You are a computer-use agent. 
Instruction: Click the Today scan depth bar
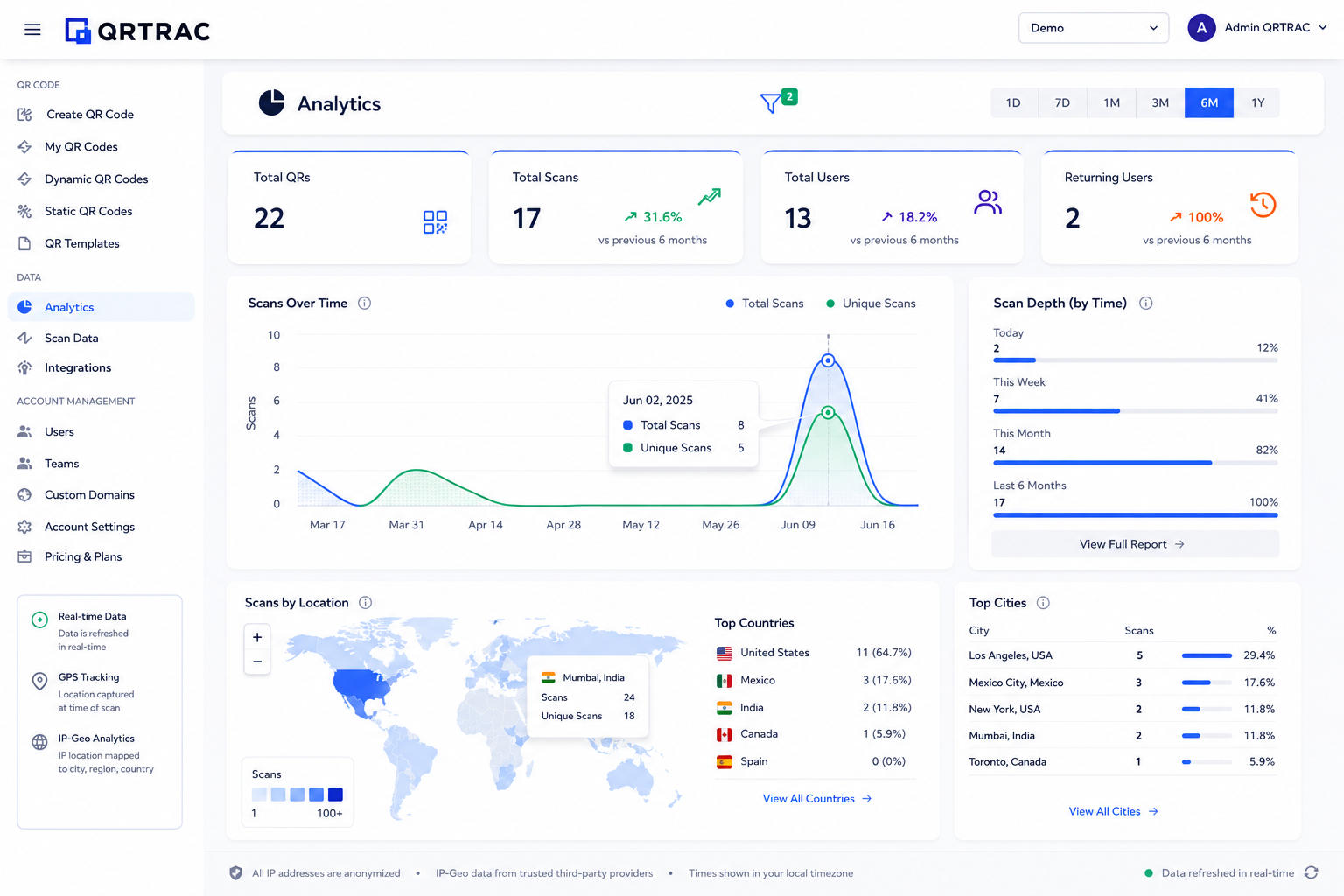click(1136, 360)
